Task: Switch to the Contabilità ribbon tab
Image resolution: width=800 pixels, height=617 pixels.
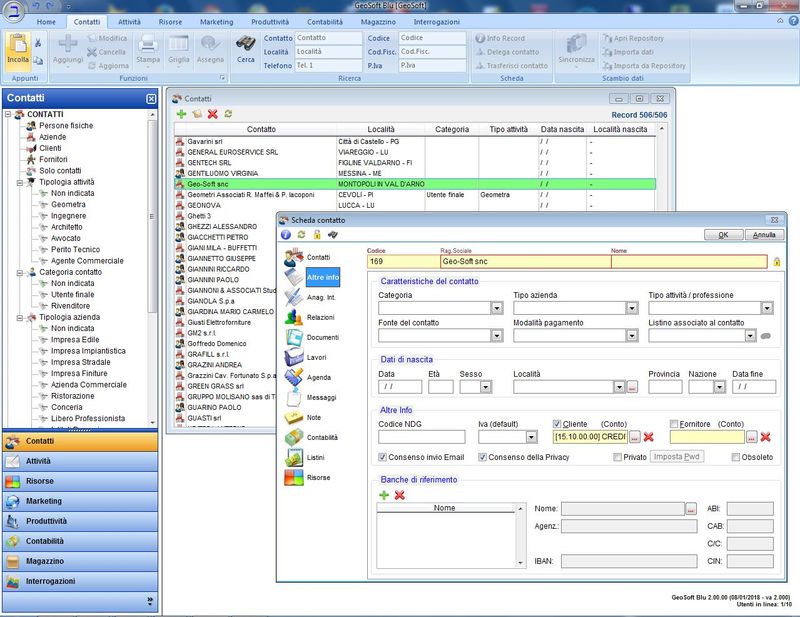Action: [325, 21]
